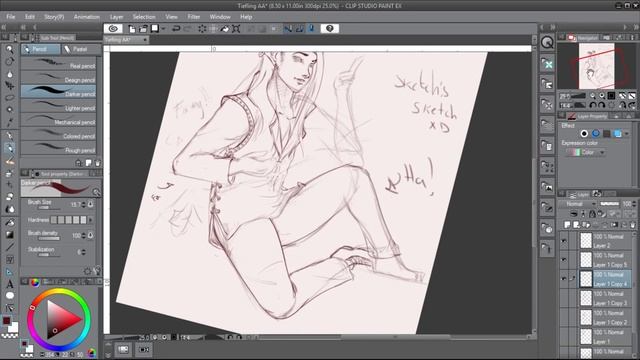Image resolution: width=640 pixels, height=360 pixels.
Task: Open the Filter menu
Action: pos(193,17)
